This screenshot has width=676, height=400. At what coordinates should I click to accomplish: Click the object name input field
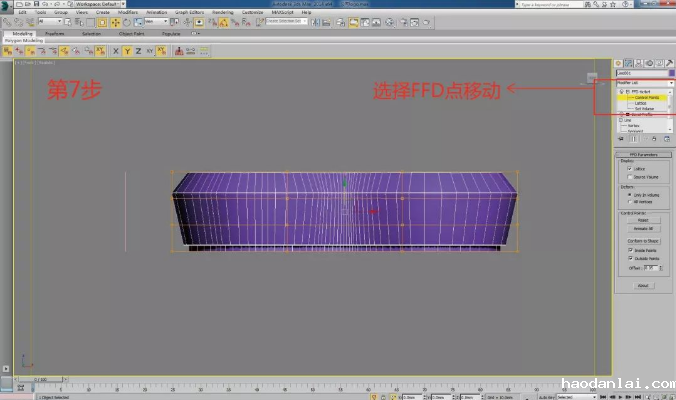[642, 73]
